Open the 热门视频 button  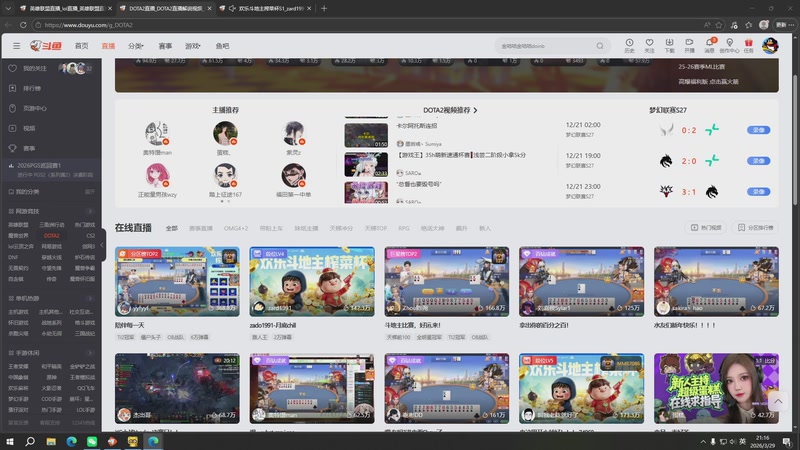pos(706,228)
